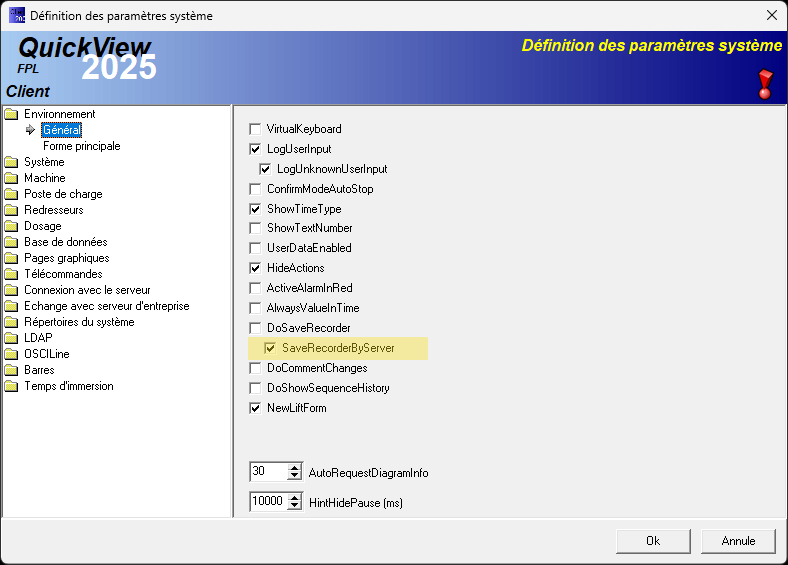The height and width of the screenshot is (565, 788).
Task: Enable ConfirmModeAutoStop checkbox
Action: (255, 190)
